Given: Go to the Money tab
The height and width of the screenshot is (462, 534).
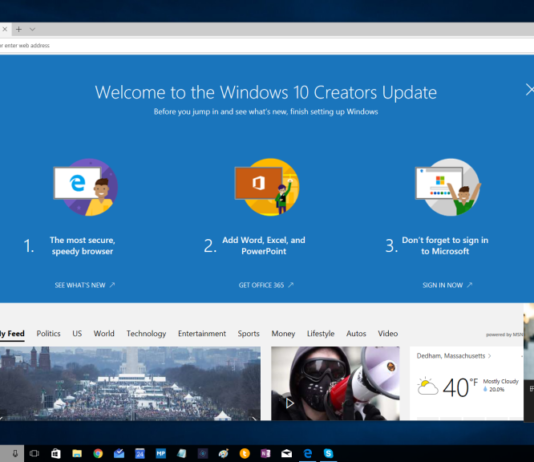Looking at the screenshot, I should pos(283,334).
